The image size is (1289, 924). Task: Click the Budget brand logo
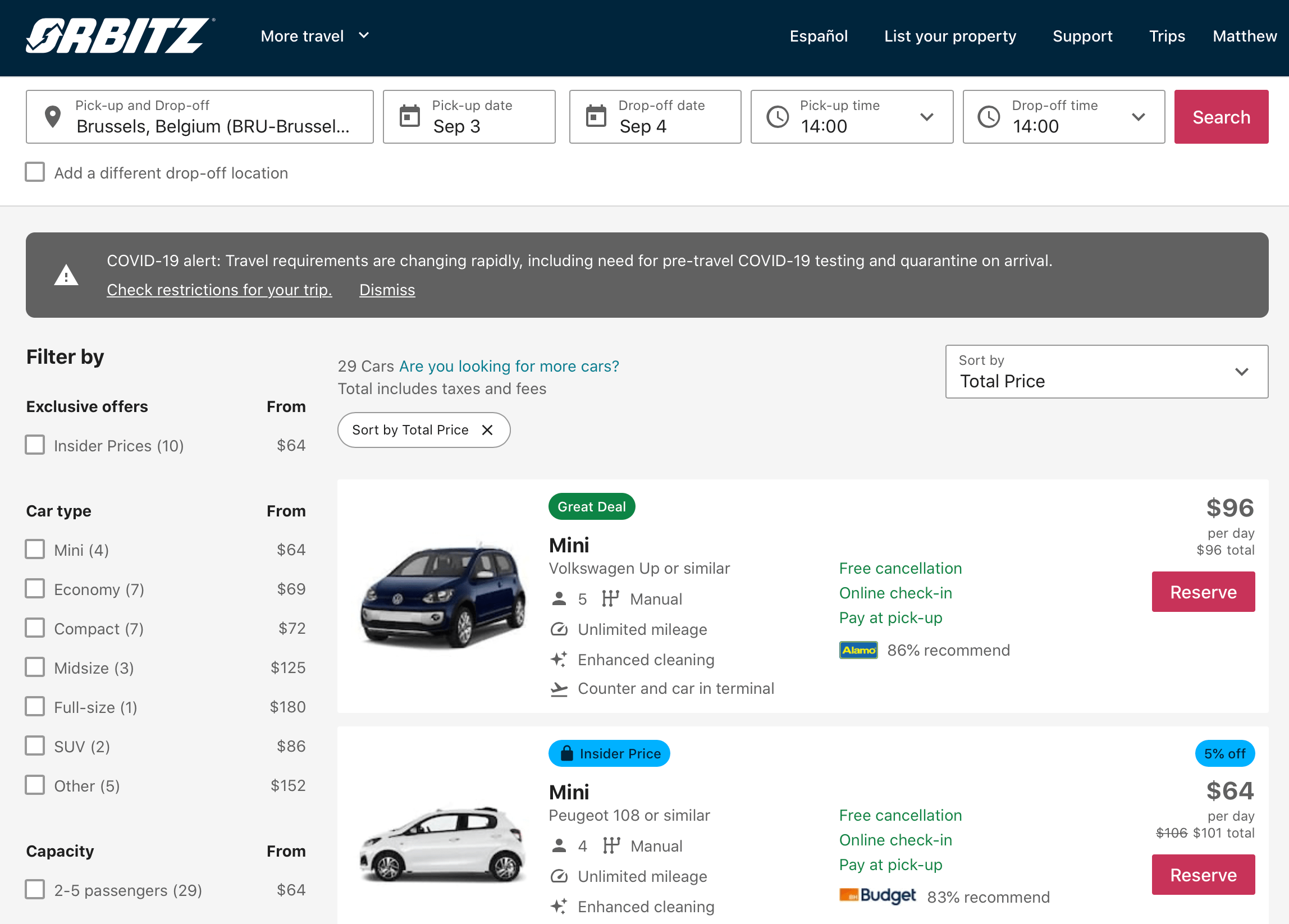[x=877, y=896]
